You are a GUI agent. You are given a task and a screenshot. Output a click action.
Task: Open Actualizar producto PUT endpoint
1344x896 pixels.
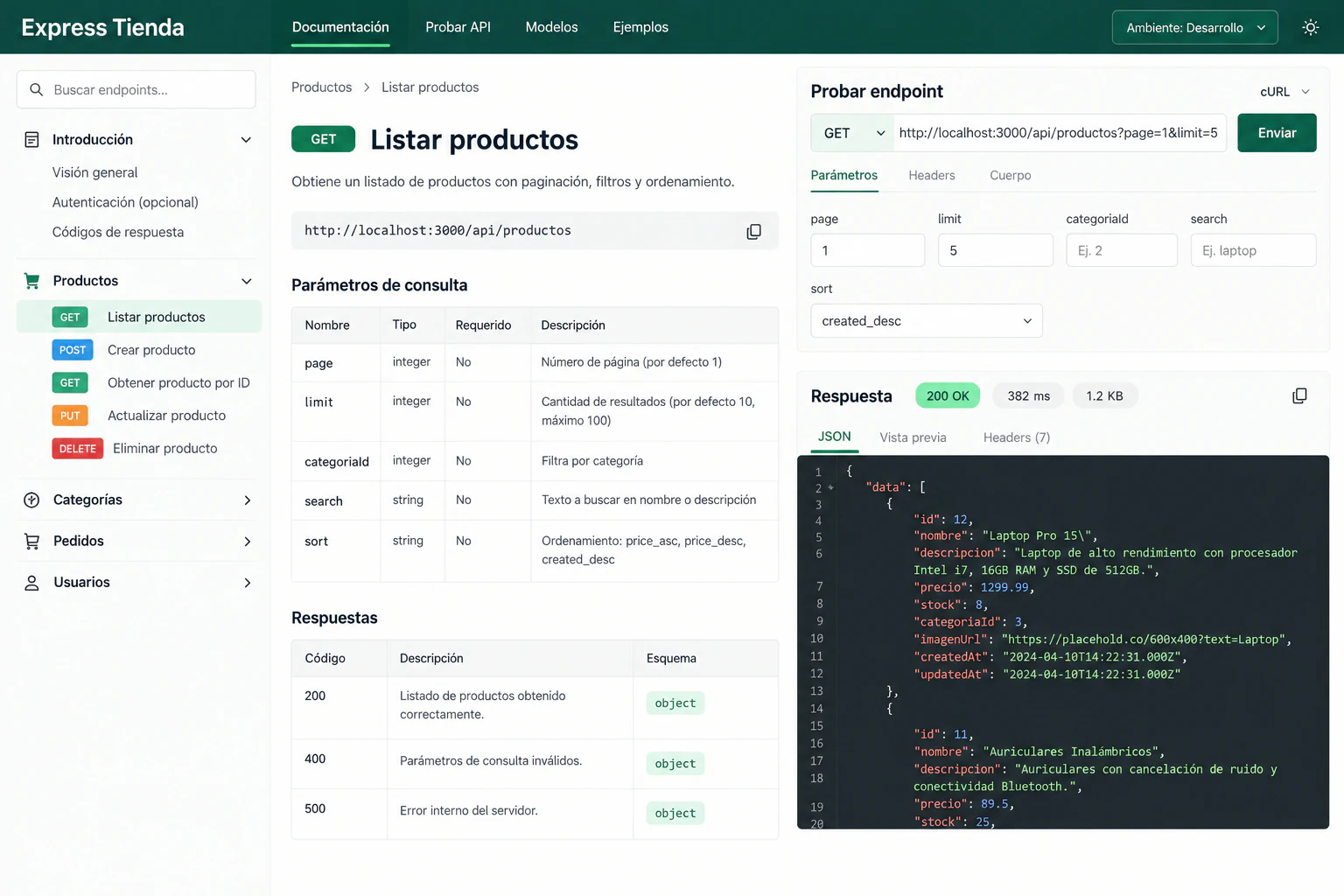coord(140,416)
